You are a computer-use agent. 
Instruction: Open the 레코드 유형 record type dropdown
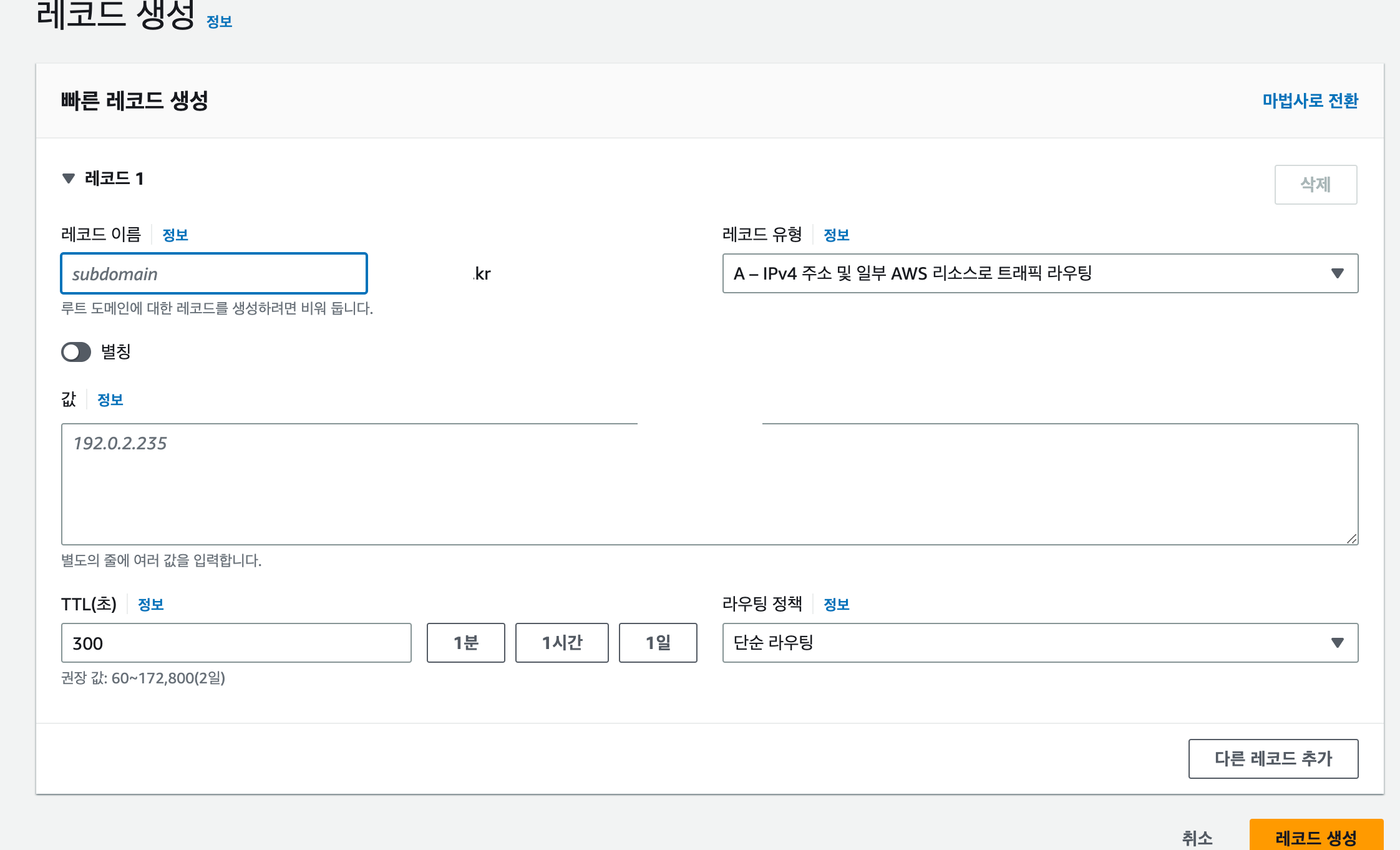[1039, 273]
